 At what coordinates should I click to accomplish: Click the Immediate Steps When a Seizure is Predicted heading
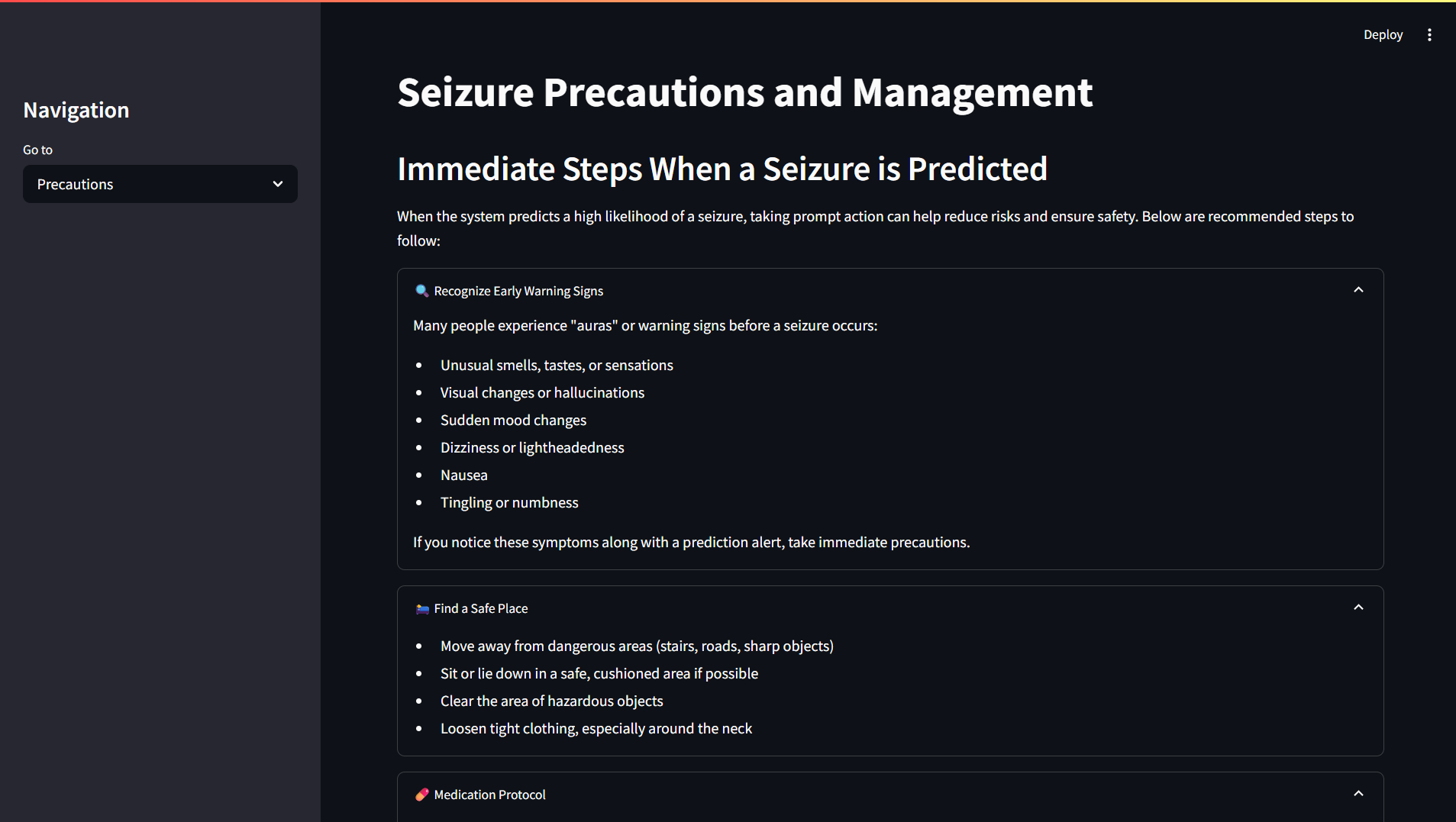(722, 169)
